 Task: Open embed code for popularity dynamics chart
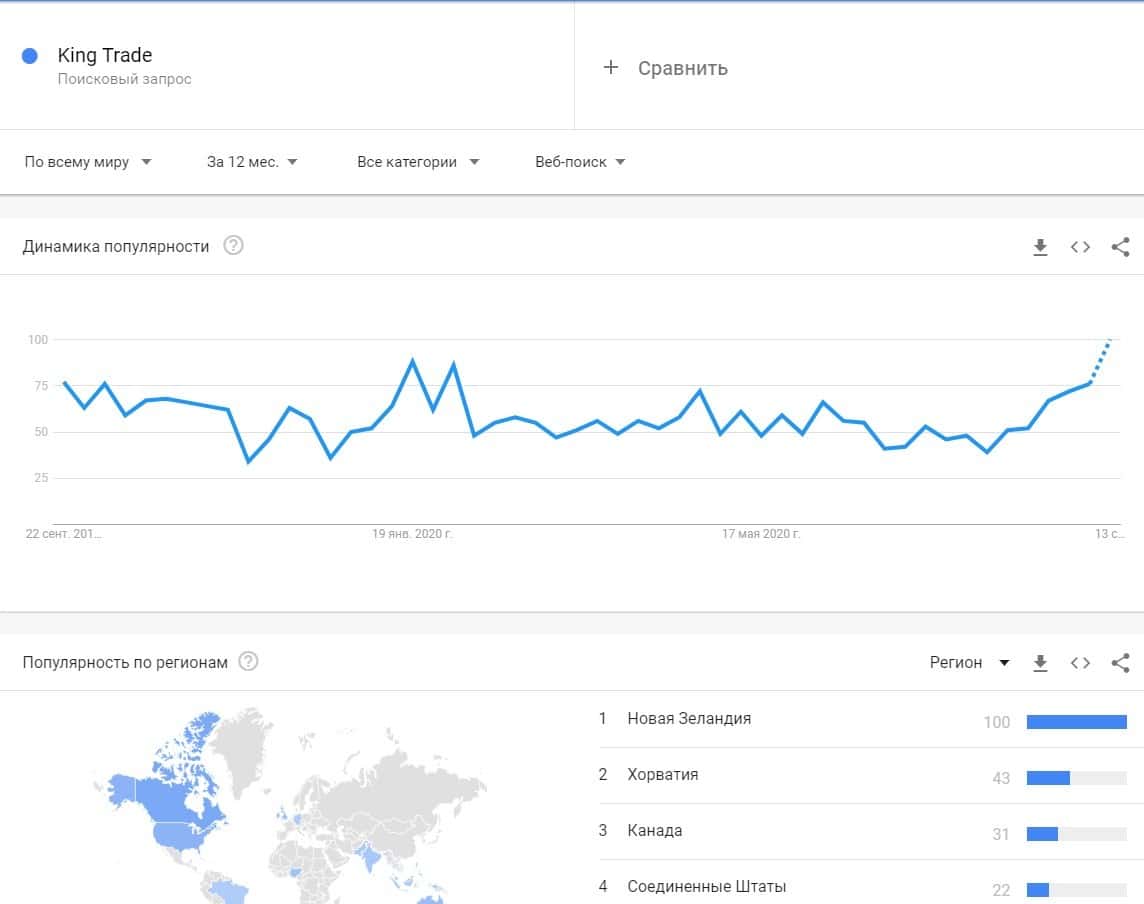1080,247
